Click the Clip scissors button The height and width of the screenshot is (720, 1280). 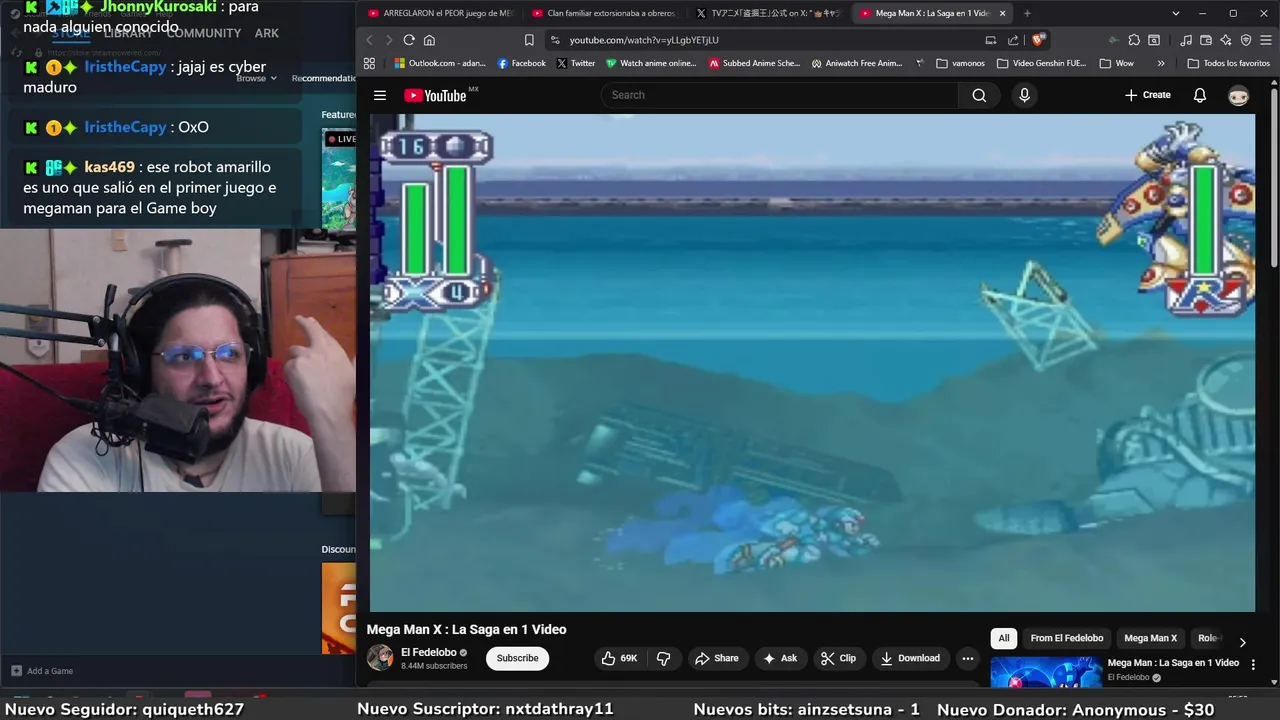click(x=838, y=658)
